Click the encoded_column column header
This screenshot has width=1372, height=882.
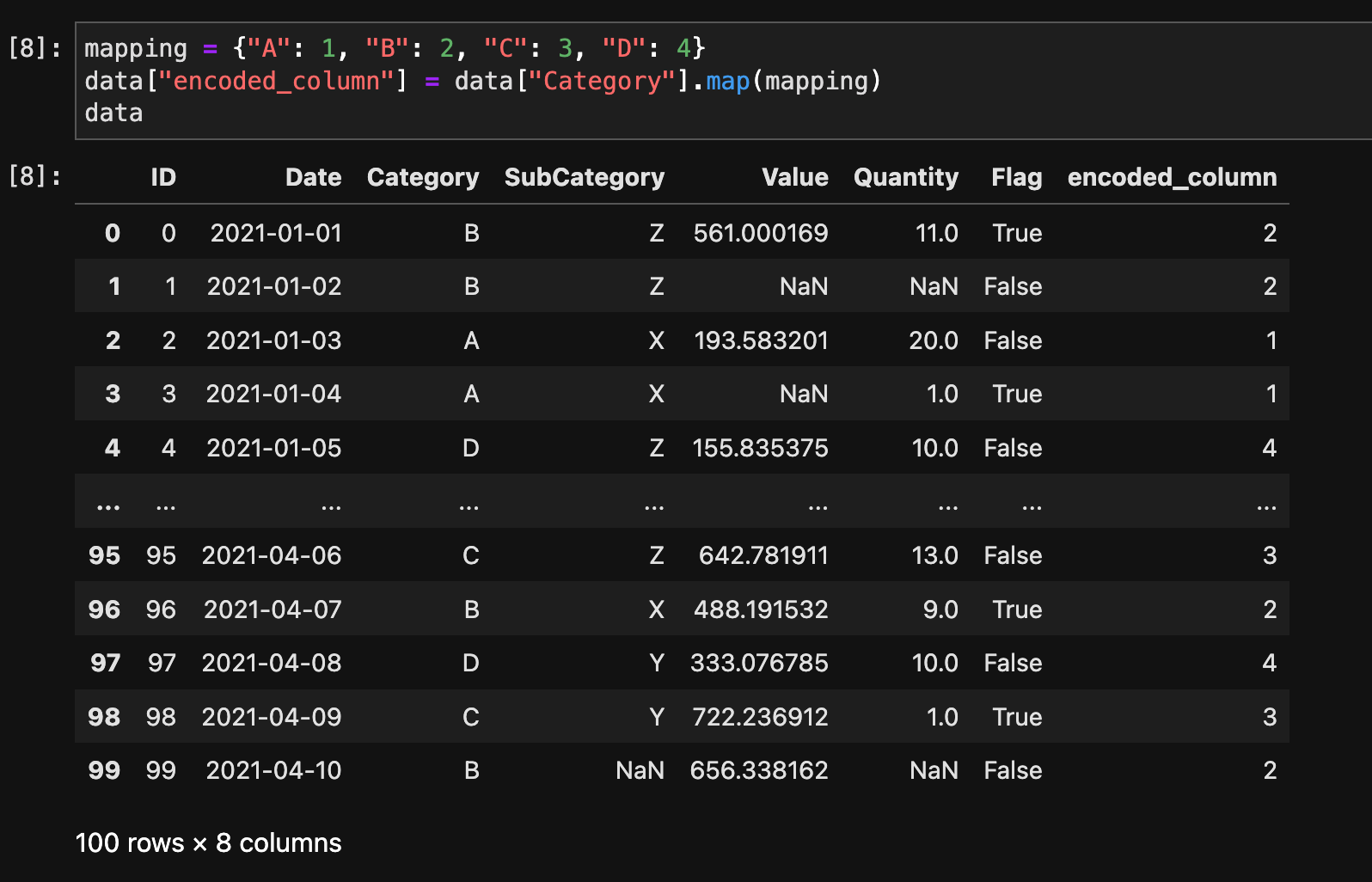point(1173,177)
